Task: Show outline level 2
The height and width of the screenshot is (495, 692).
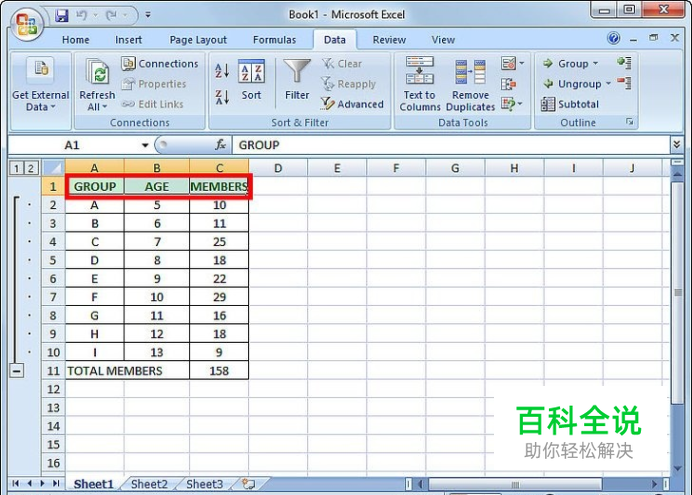Action: tap(30, 168)
